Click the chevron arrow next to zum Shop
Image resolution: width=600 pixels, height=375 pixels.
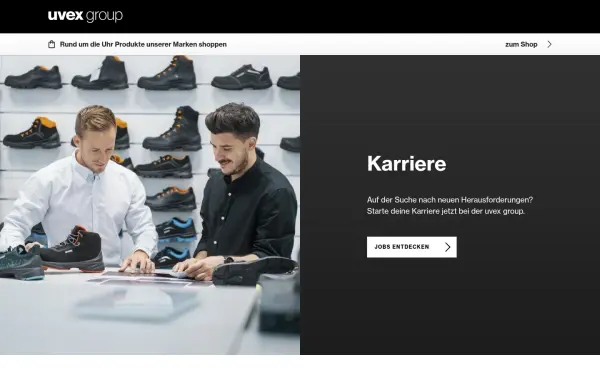549,44
